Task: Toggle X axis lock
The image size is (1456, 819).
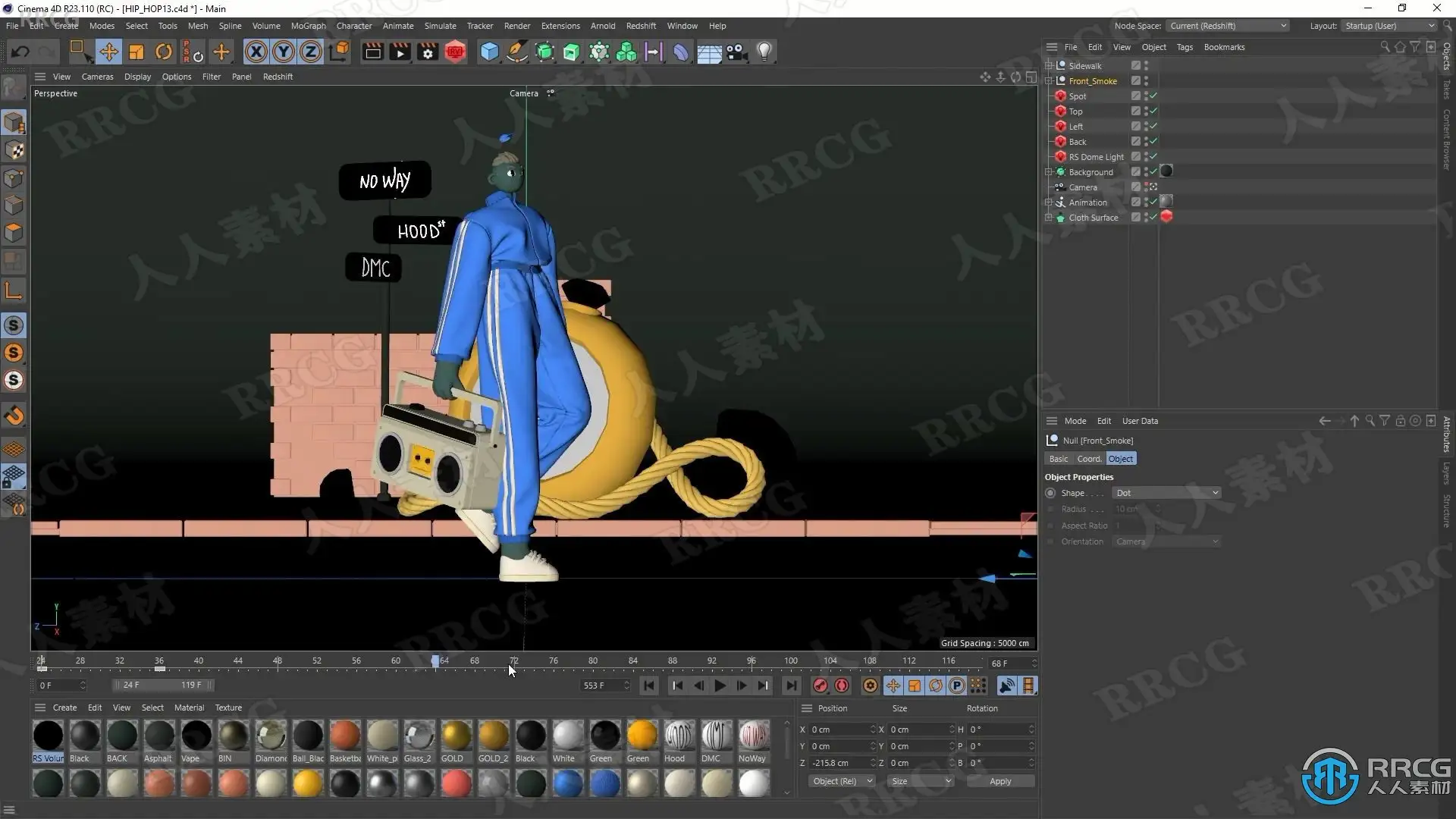Action: tap(256, 52)
